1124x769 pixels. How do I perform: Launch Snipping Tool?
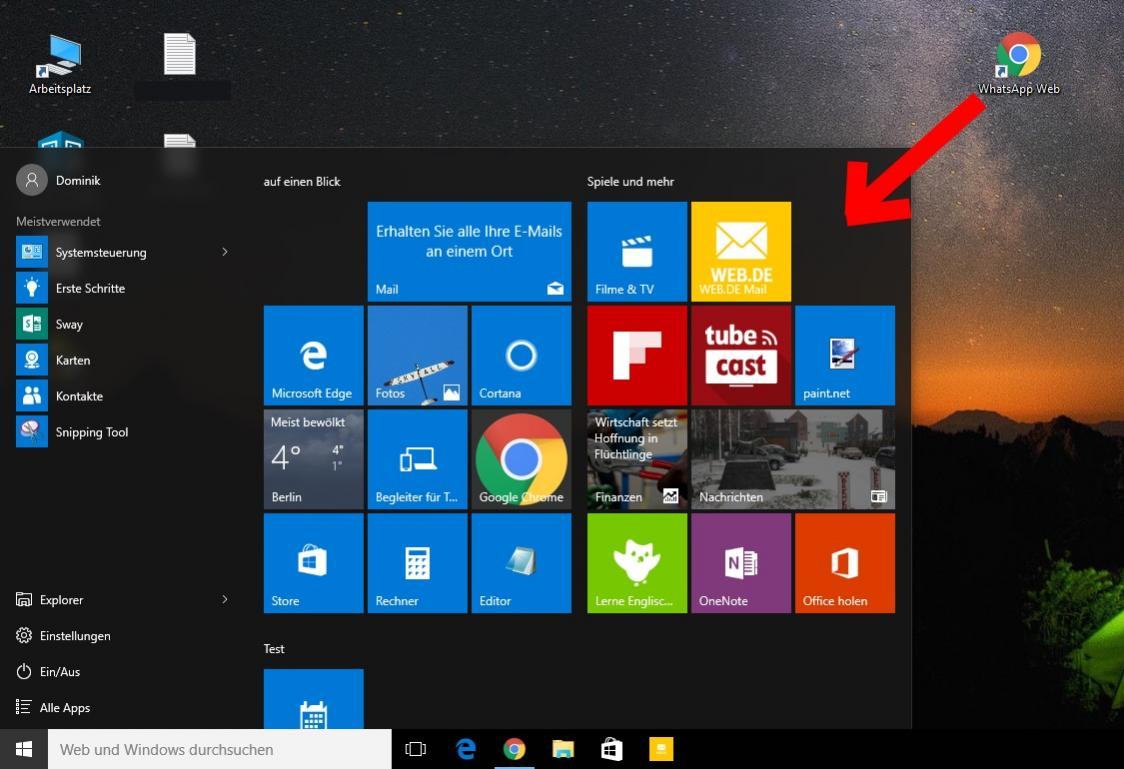[122, 431]
